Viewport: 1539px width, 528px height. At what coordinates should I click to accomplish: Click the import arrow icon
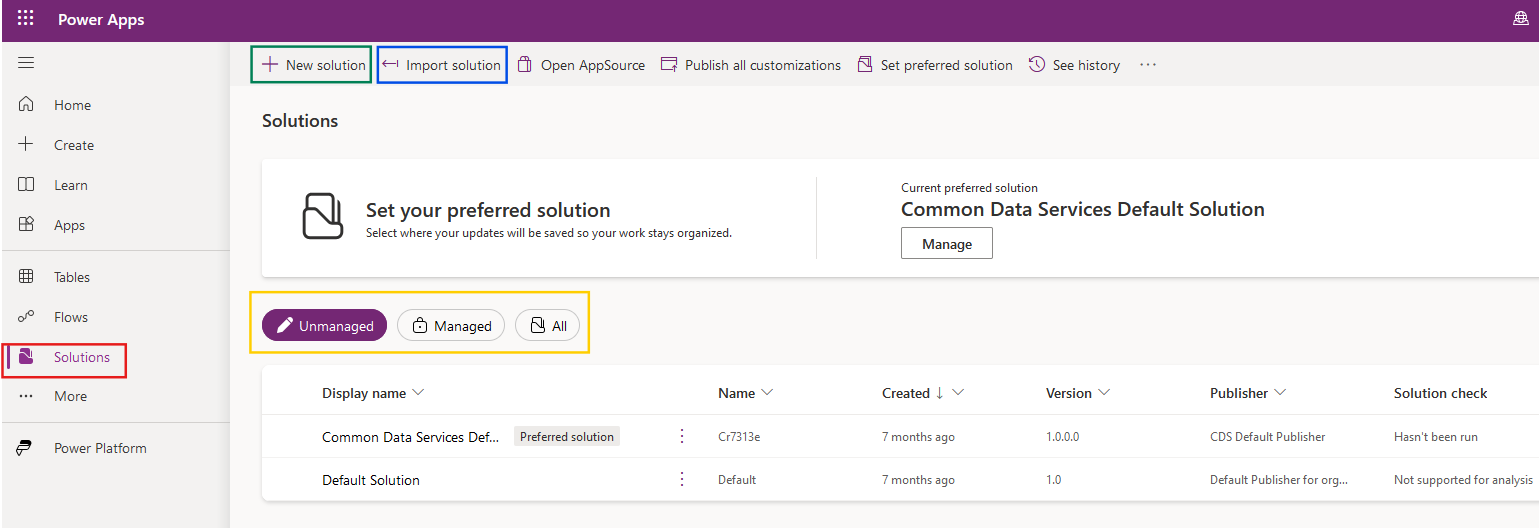pos(391,64)
